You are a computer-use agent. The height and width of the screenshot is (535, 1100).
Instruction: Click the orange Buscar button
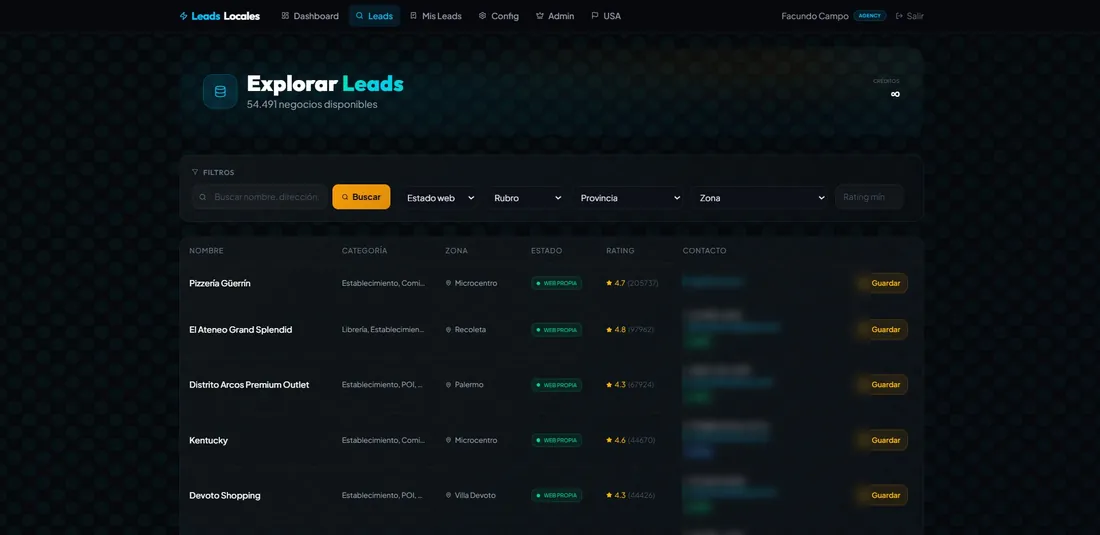click(x=361, y=197)
